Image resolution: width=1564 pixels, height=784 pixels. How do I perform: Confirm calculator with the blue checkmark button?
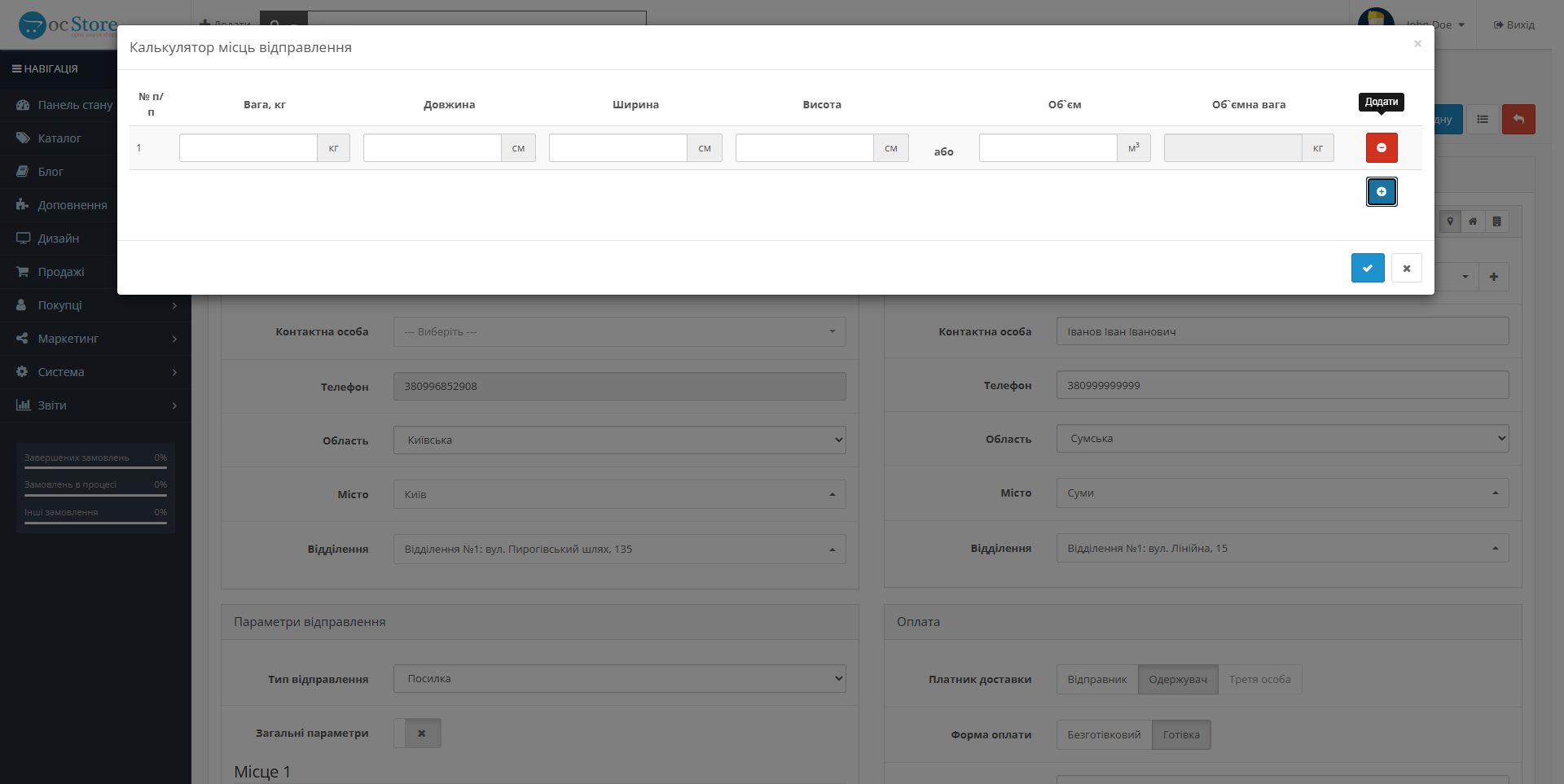1368,268
